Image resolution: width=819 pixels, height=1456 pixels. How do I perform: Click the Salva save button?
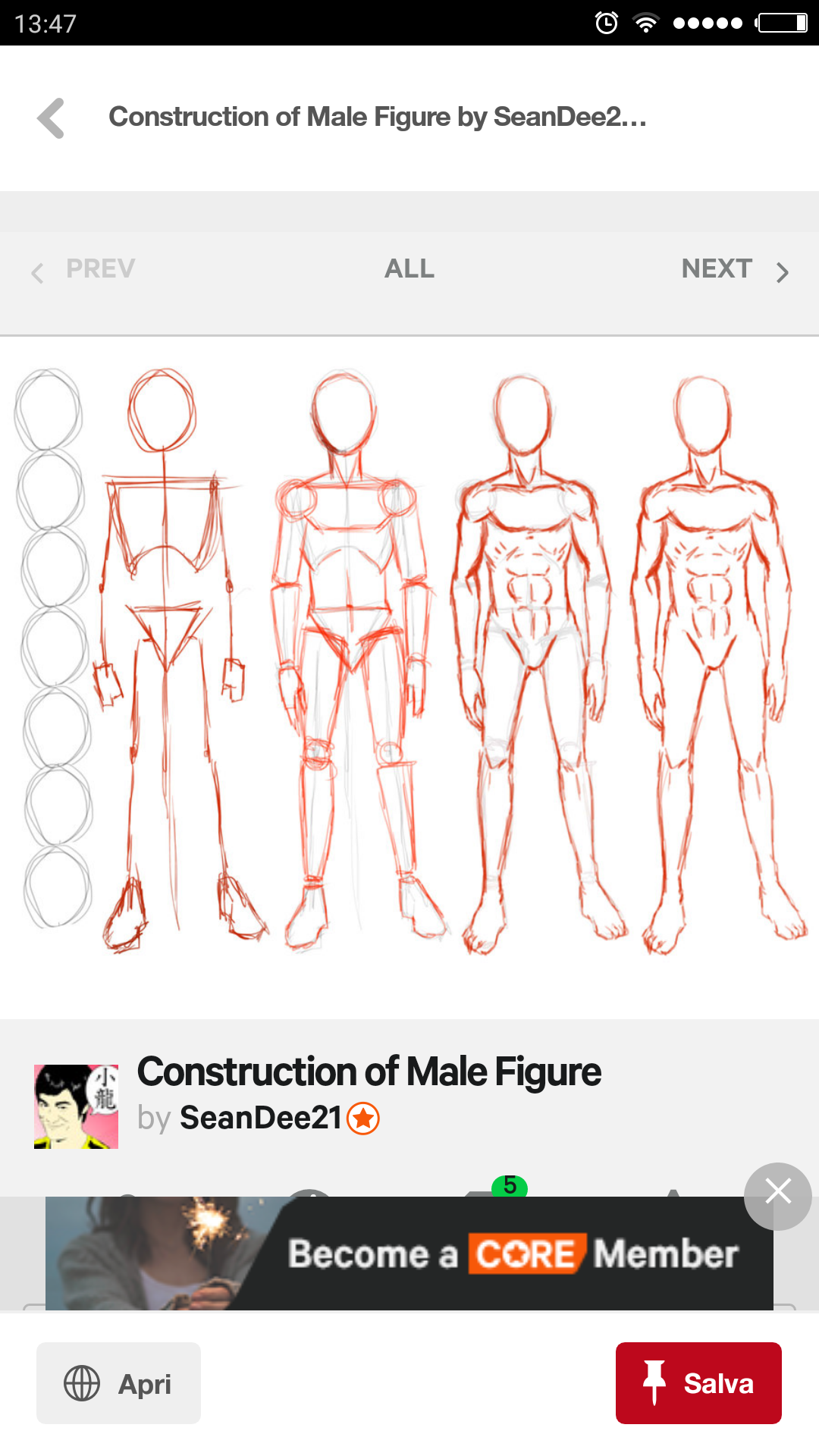pos(698,1383)
